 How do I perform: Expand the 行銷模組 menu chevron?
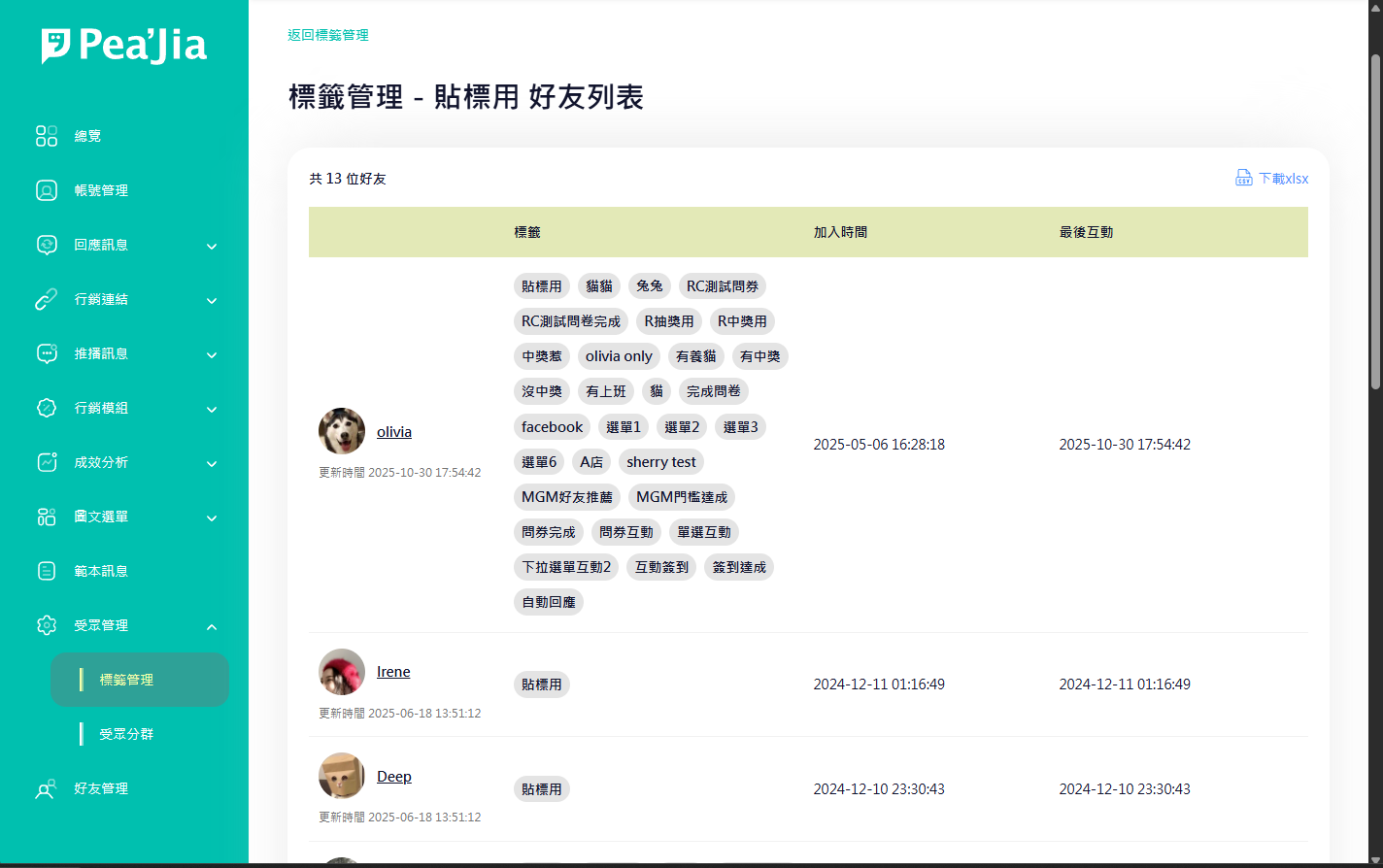point(212,409)
